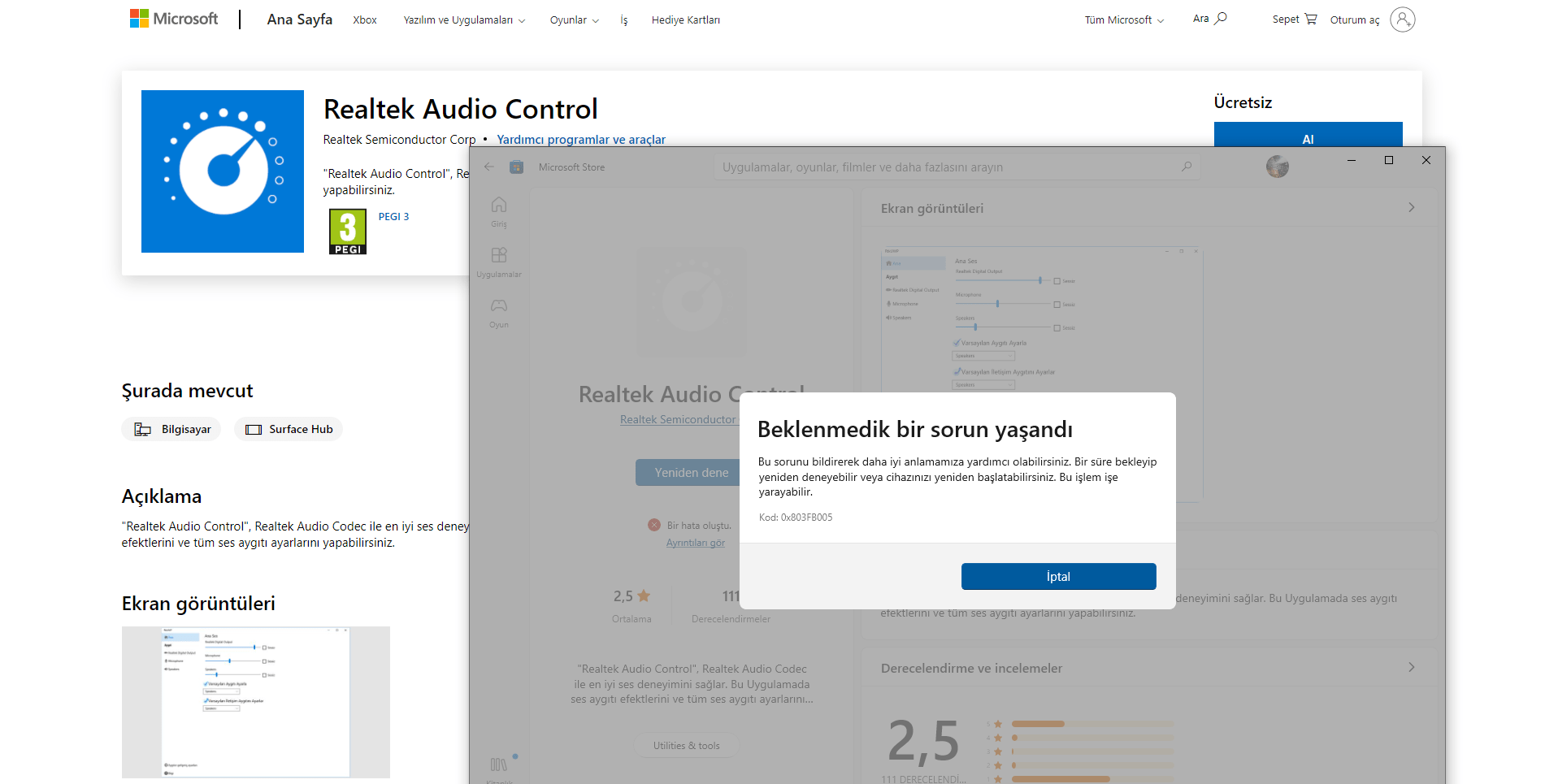Expand the Ekran görüntüleri section chevron in Store
The height and width of the screenshot is (784, 1545).
[x=1412, y=207]
